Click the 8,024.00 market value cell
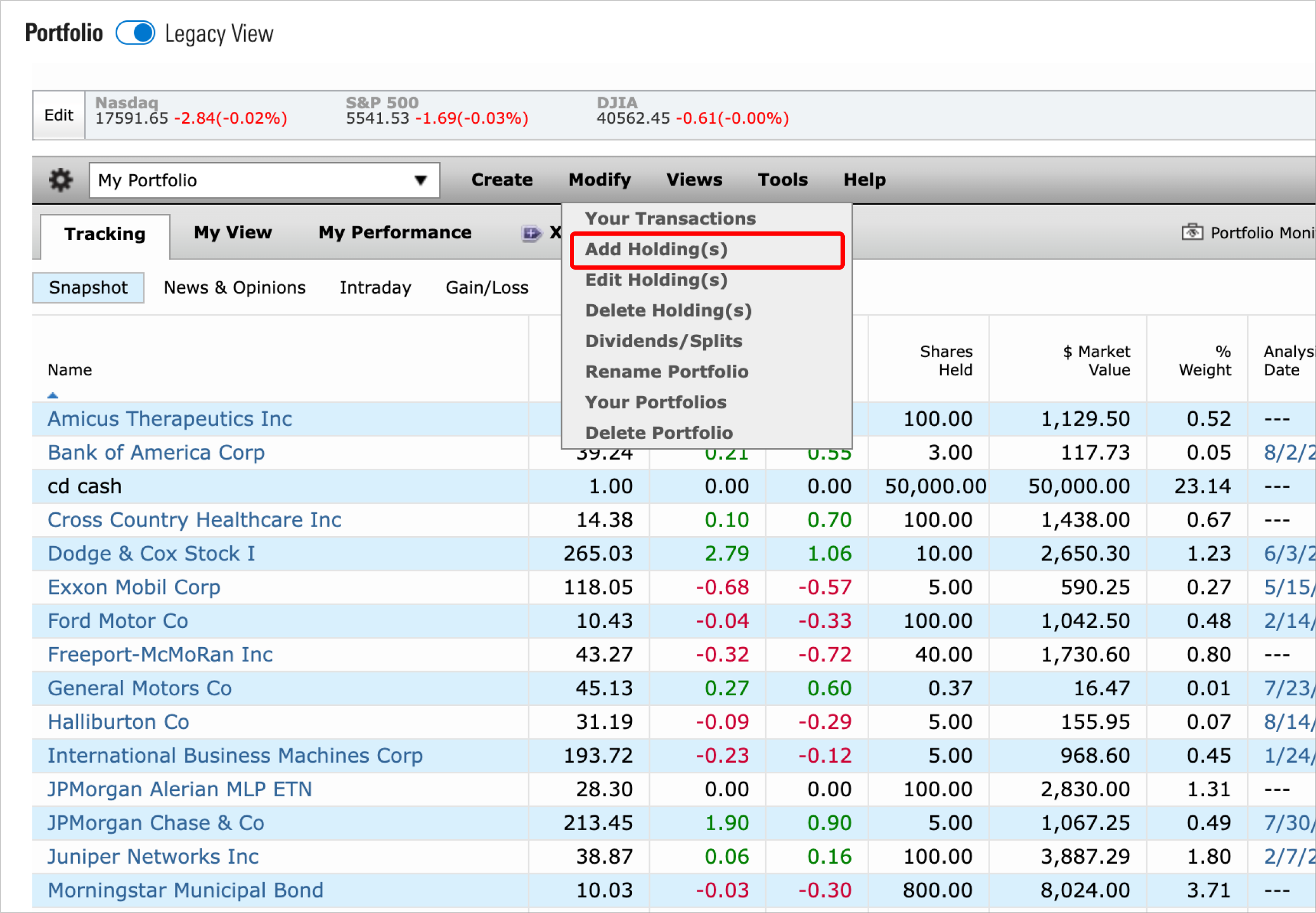The height and width of the screenshot is (913, 1316). click(x=1085, y=890)
